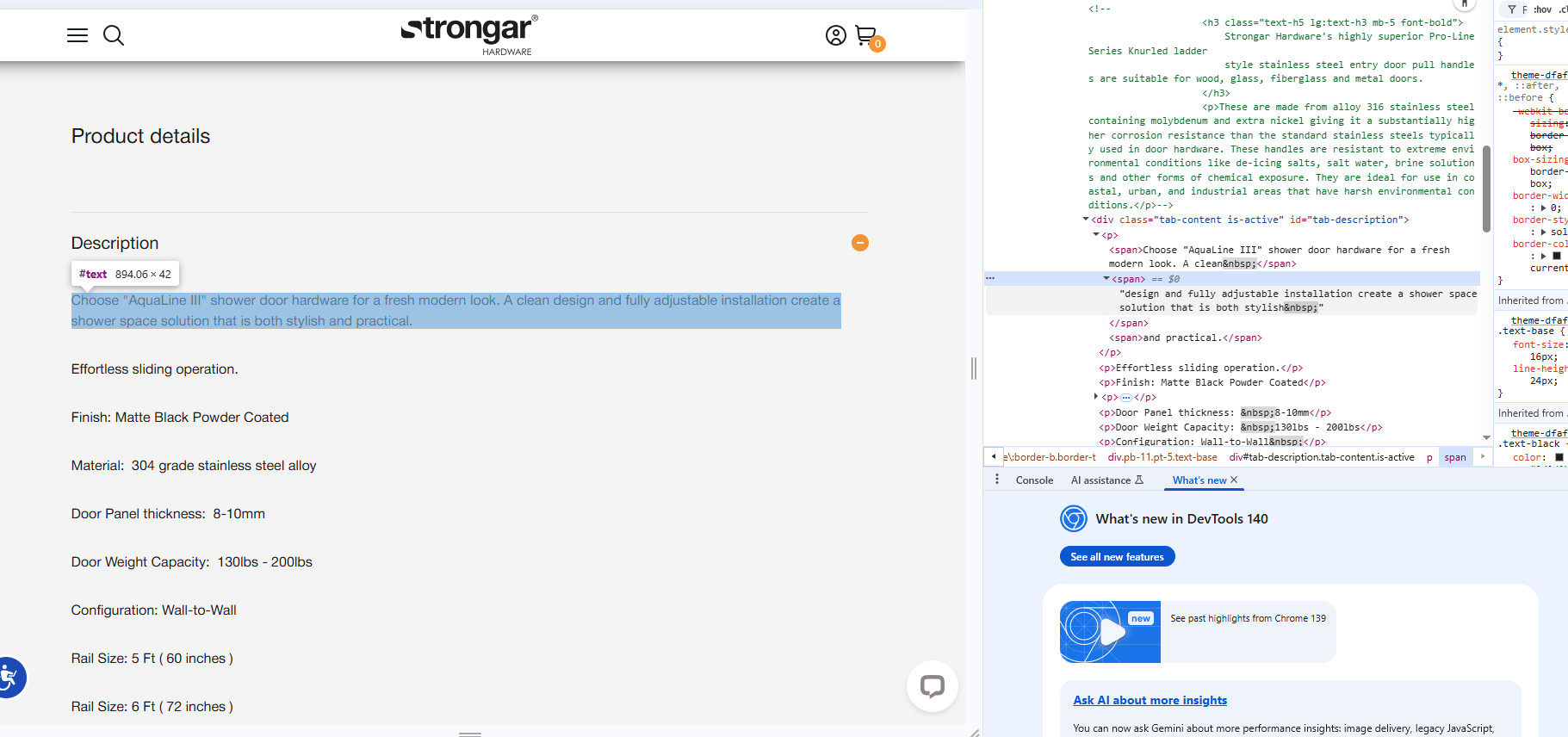Viewport: 1568px width, 737px height.
Task: Click the 'Door Panel thickness: 8-10mm' line
Action: tap(168, 514)
